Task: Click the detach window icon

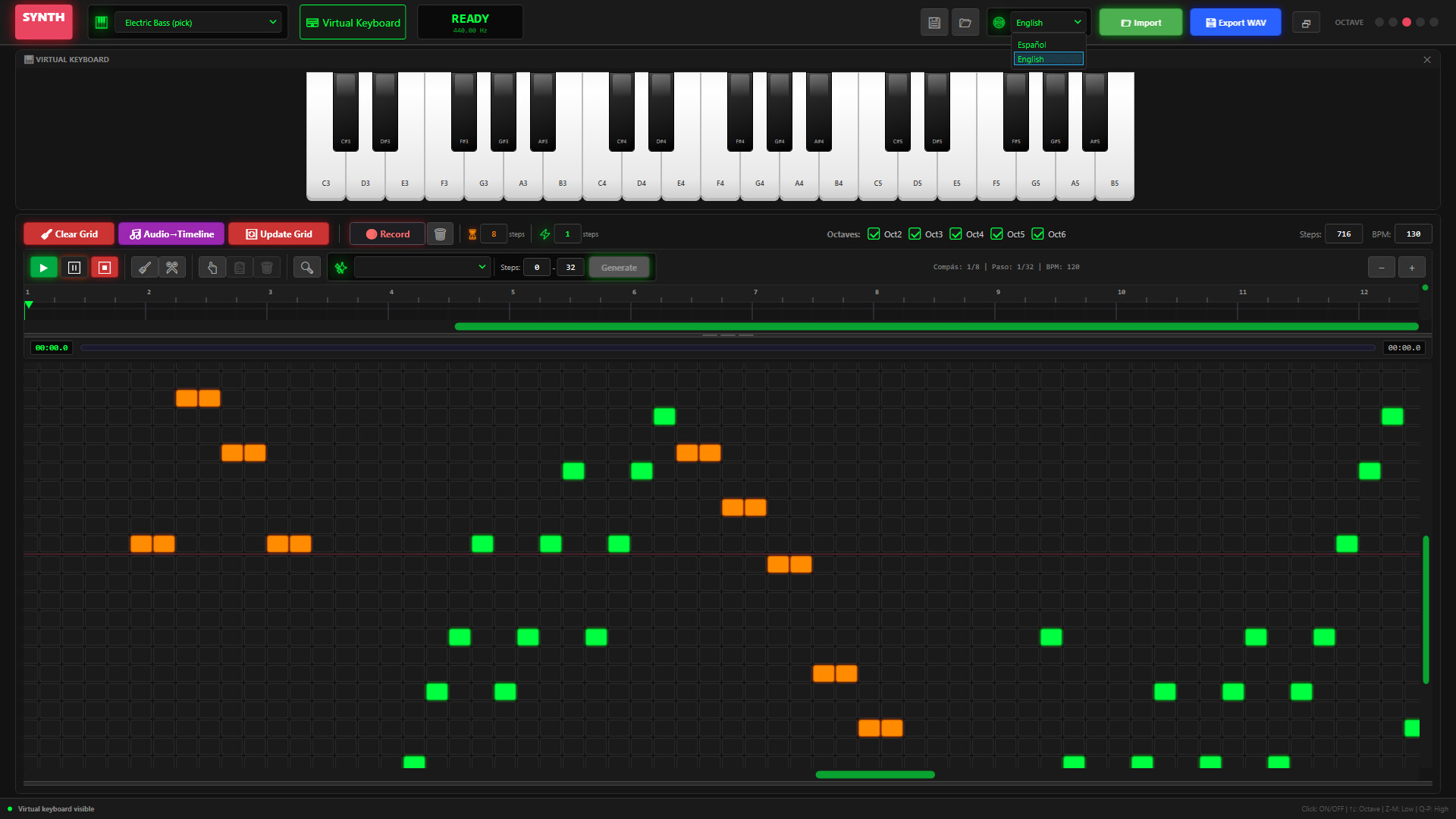Action: (x=1306, y=24)
